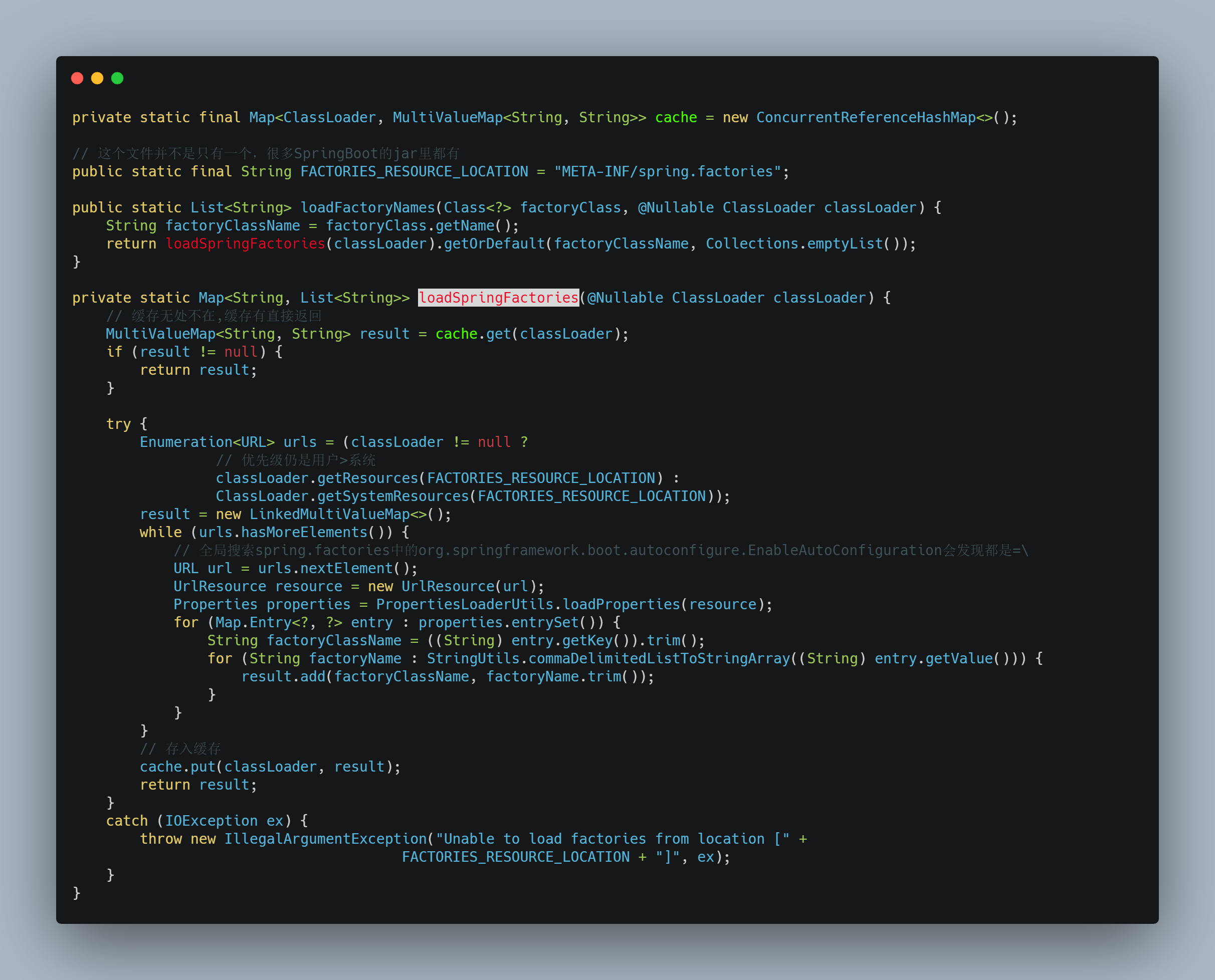Click the highlighted loadSpringFactories method name
The width and height of the screenshot is (1215, 980).
click(x=498, y=298)
